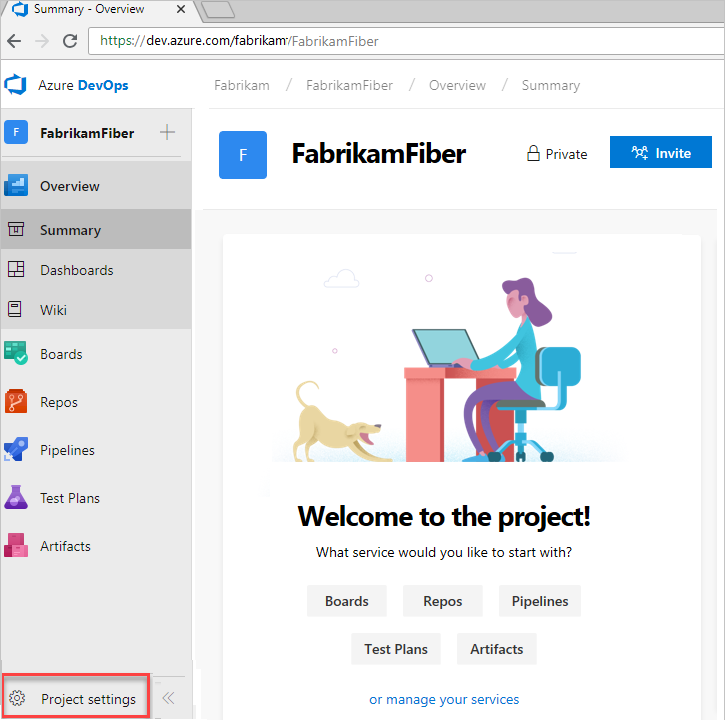Click the browser address bar
The width and height of the screenshot is (725, 720).
407,41
